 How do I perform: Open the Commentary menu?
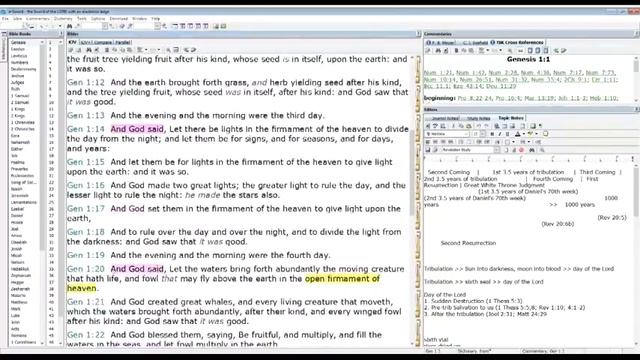[x=38, y=19]
